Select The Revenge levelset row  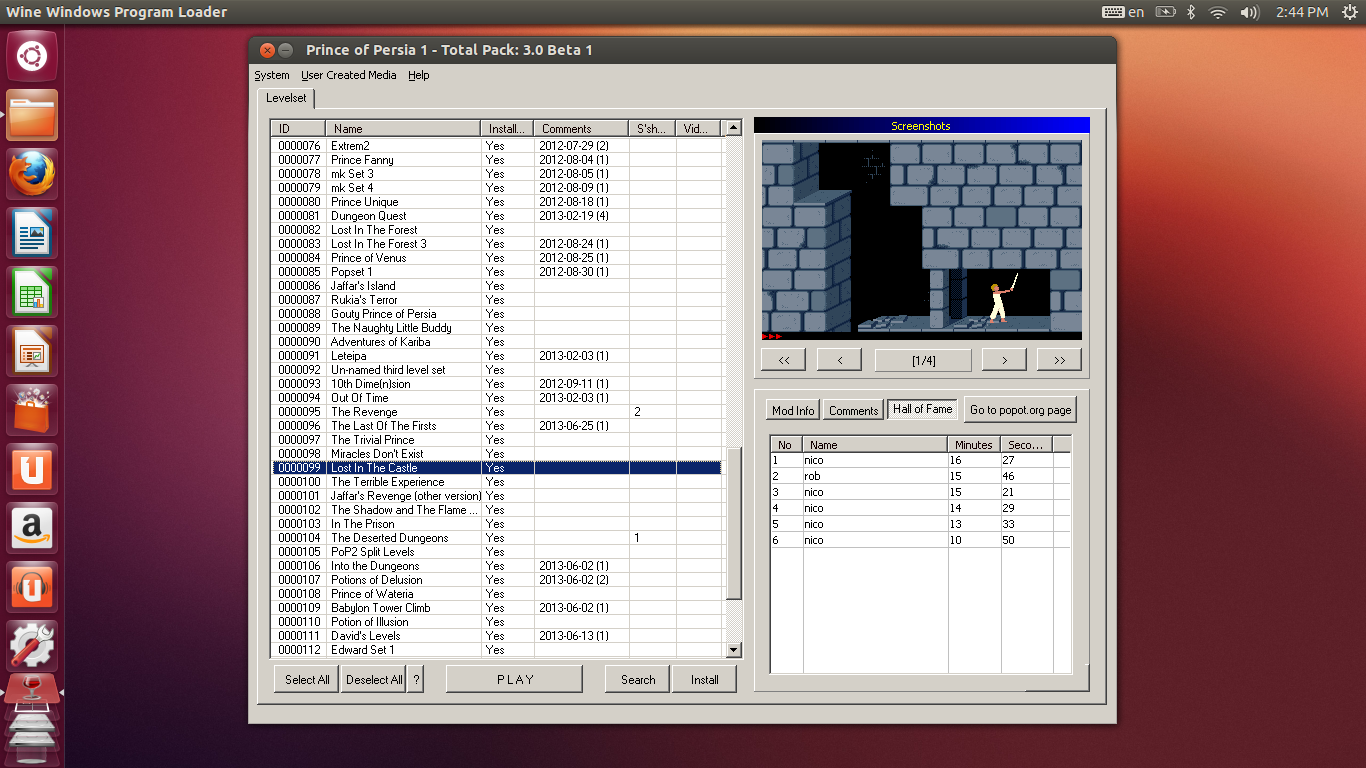497,412
